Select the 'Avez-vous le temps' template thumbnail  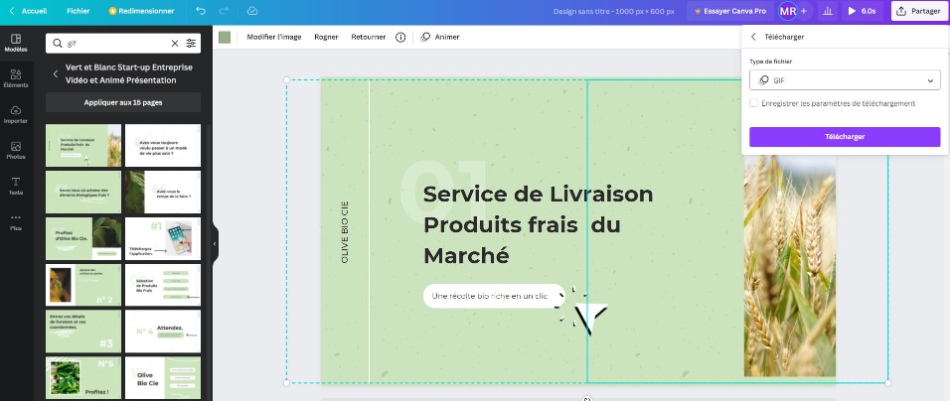point(163,192)
